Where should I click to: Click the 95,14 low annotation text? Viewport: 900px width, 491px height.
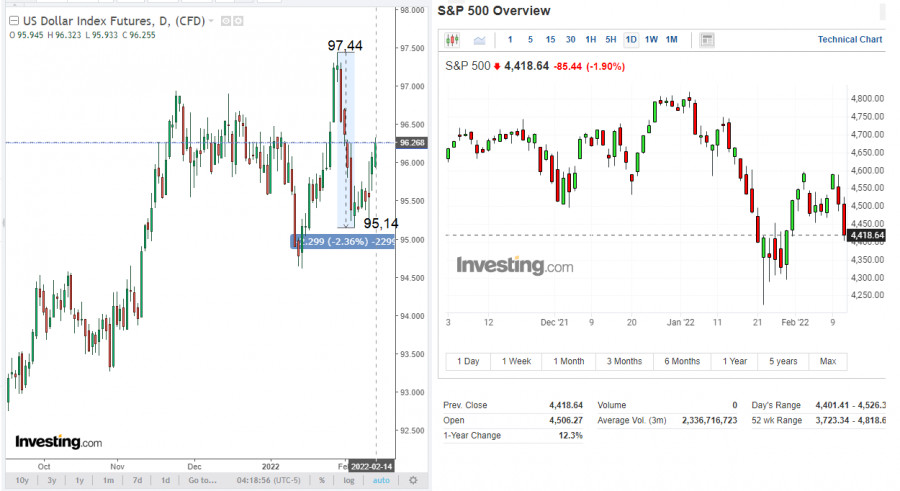[381, 223]
